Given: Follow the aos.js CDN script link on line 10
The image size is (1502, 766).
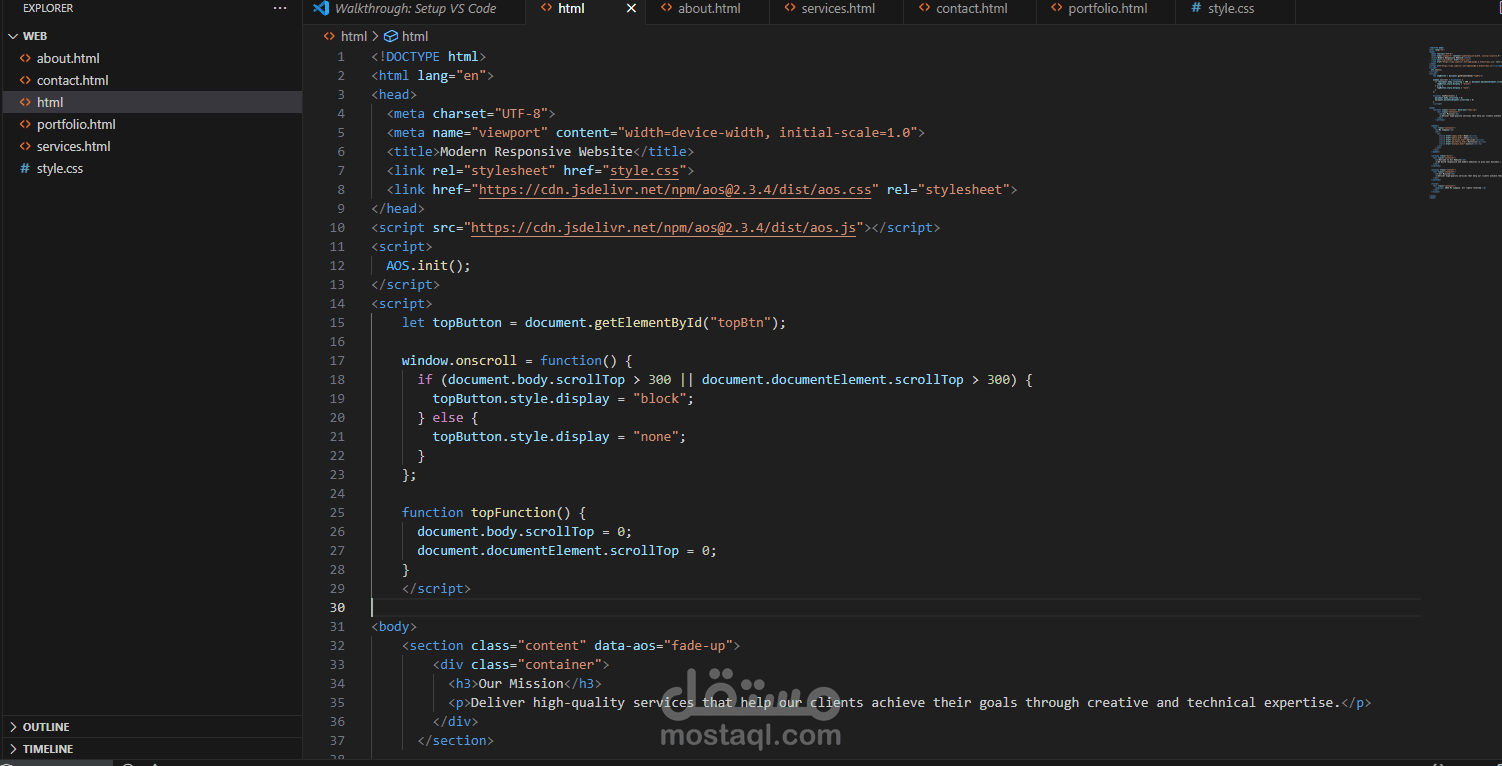Looking at the screenshot, I should pyautogui.click(x=663, y=227).
